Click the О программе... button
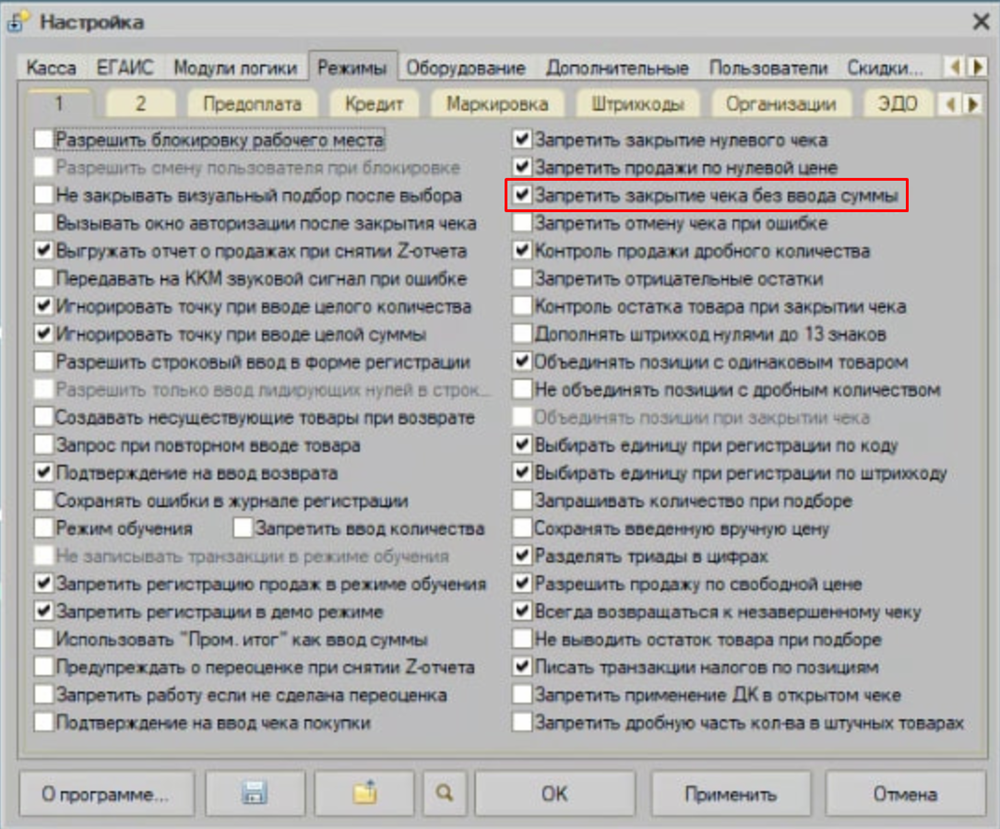The width and height of the screenshot is (1000, 829). 105,795
